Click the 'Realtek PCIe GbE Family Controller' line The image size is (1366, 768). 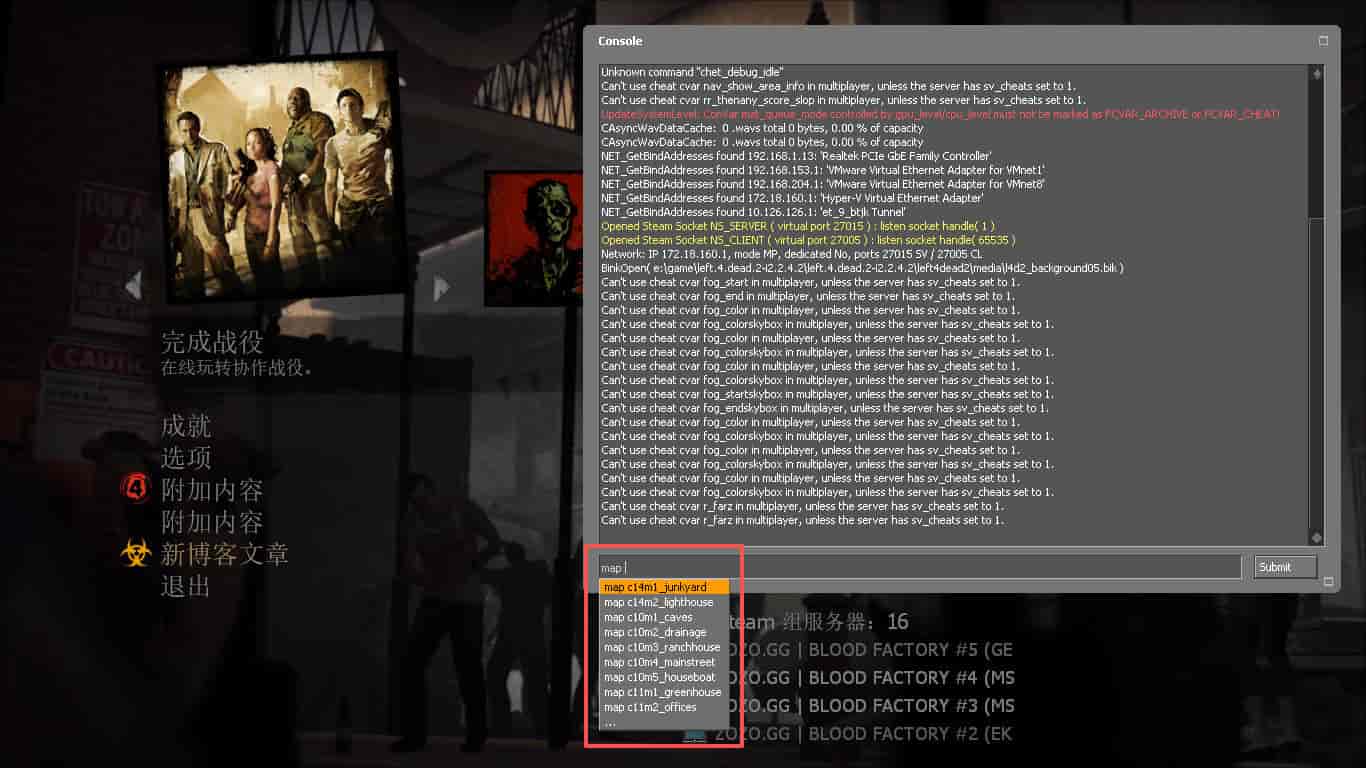pyautogui.click(x=797, y=156)
